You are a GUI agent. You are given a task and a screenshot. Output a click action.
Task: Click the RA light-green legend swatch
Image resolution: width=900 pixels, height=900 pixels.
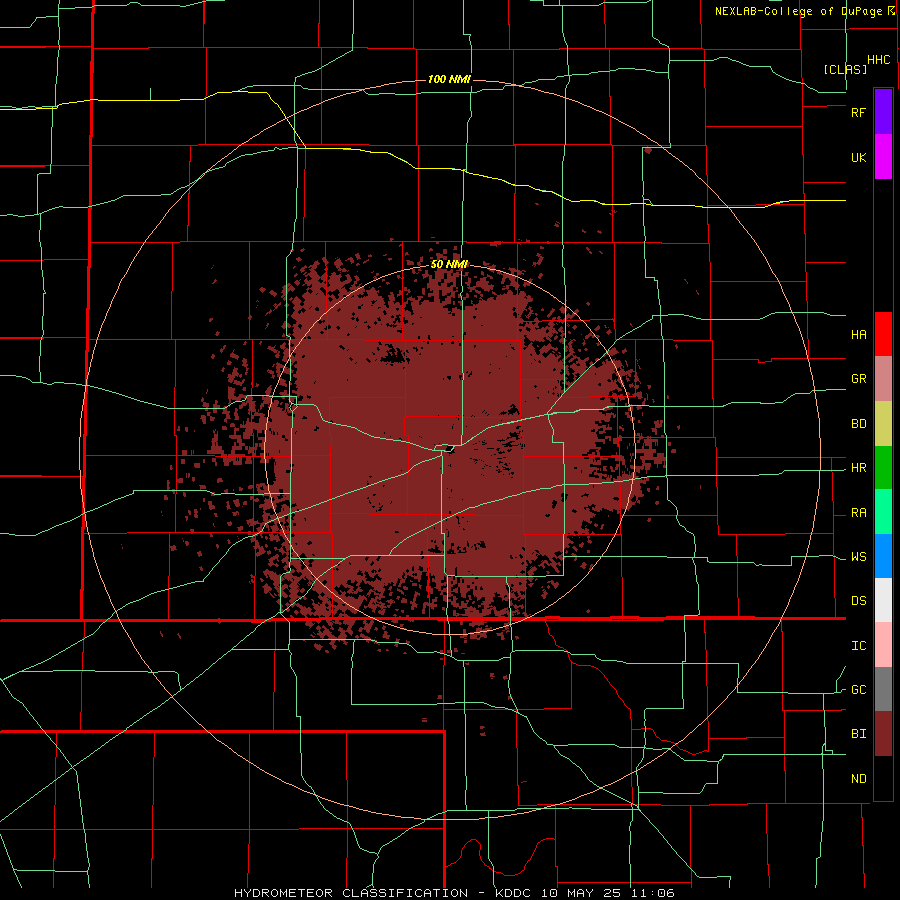tap(883, 512)
